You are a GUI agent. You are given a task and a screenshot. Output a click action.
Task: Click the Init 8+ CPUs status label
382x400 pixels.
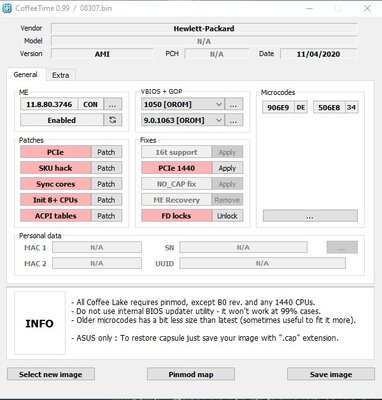[55, 200]
